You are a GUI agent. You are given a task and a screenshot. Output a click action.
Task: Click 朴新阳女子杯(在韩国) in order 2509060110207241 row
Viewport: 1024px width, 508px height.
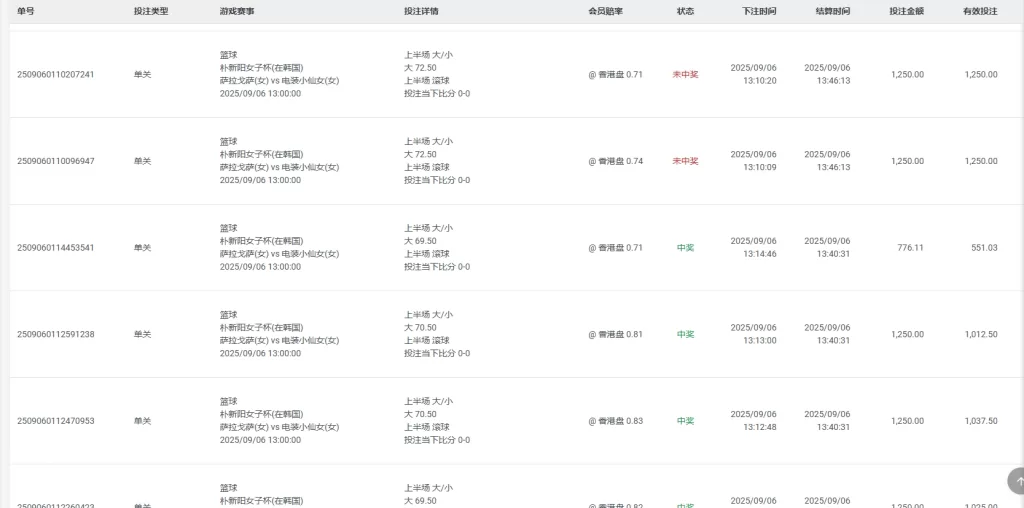click(262, 68)
